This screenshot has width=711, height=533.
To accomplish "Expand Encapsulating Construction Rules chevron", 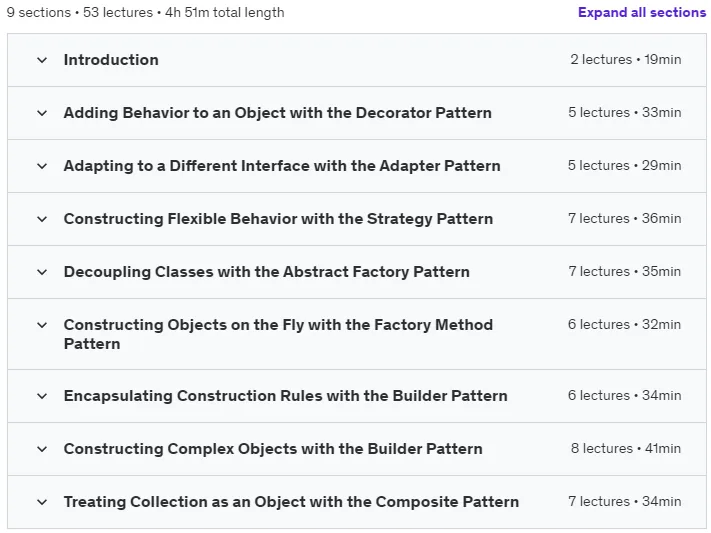I will click(42, 396).
